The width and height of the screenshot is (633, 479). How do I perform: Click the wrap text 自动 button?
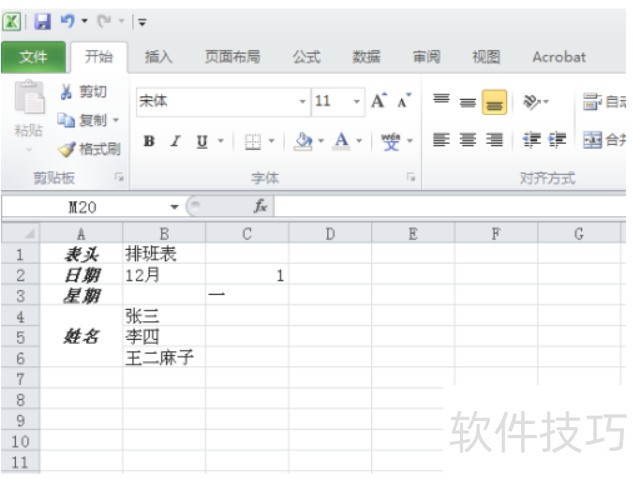click(604, 101)
